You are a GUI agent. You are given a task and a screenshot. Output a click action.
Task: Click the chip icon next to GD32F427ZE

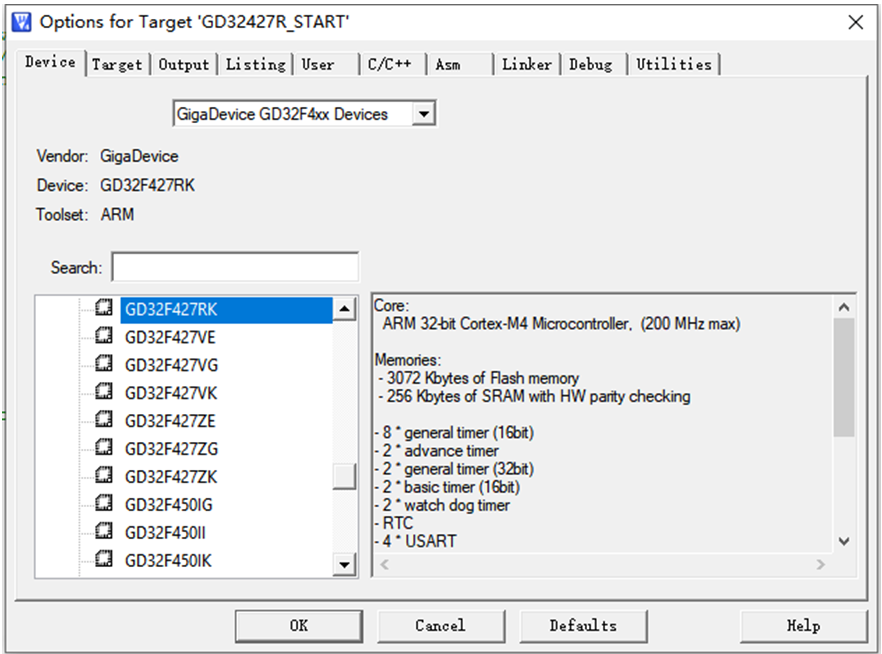[103, 421]
